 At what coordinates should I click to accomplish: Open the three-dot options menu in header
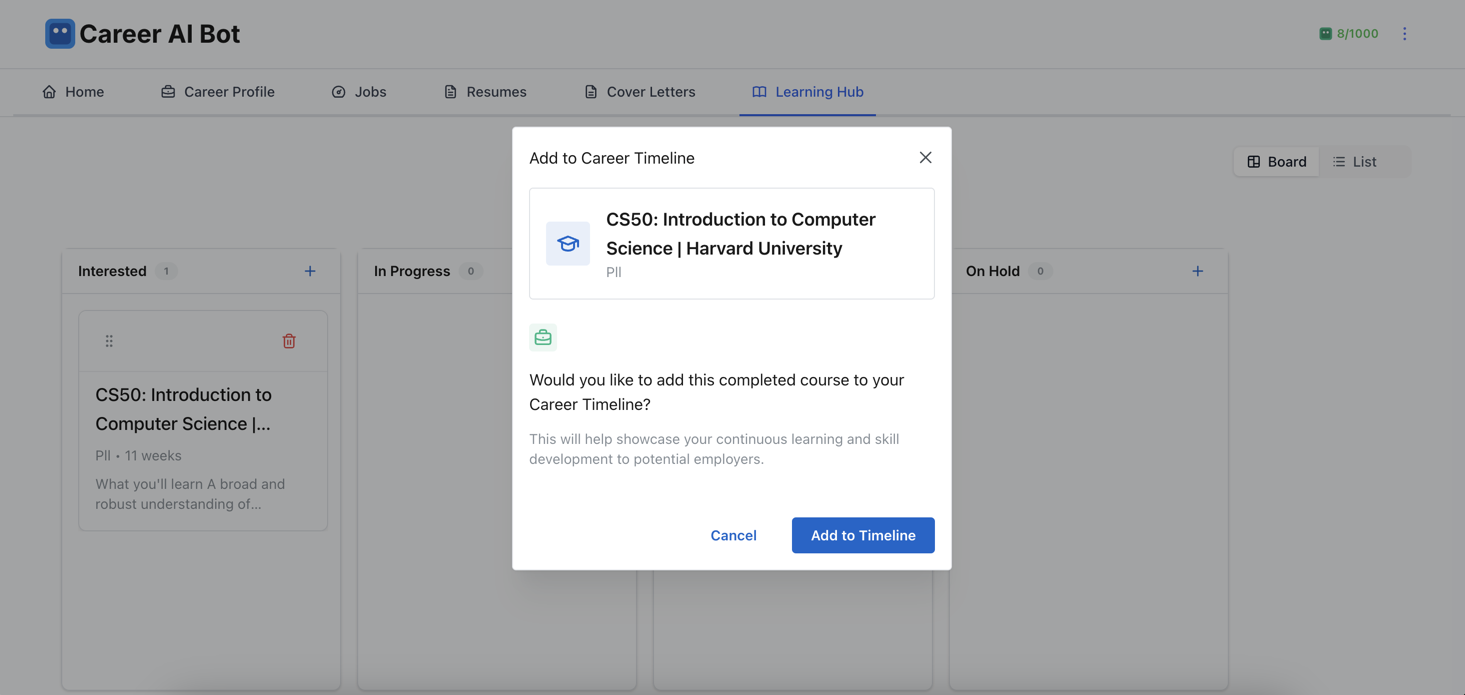(1404, 34)
